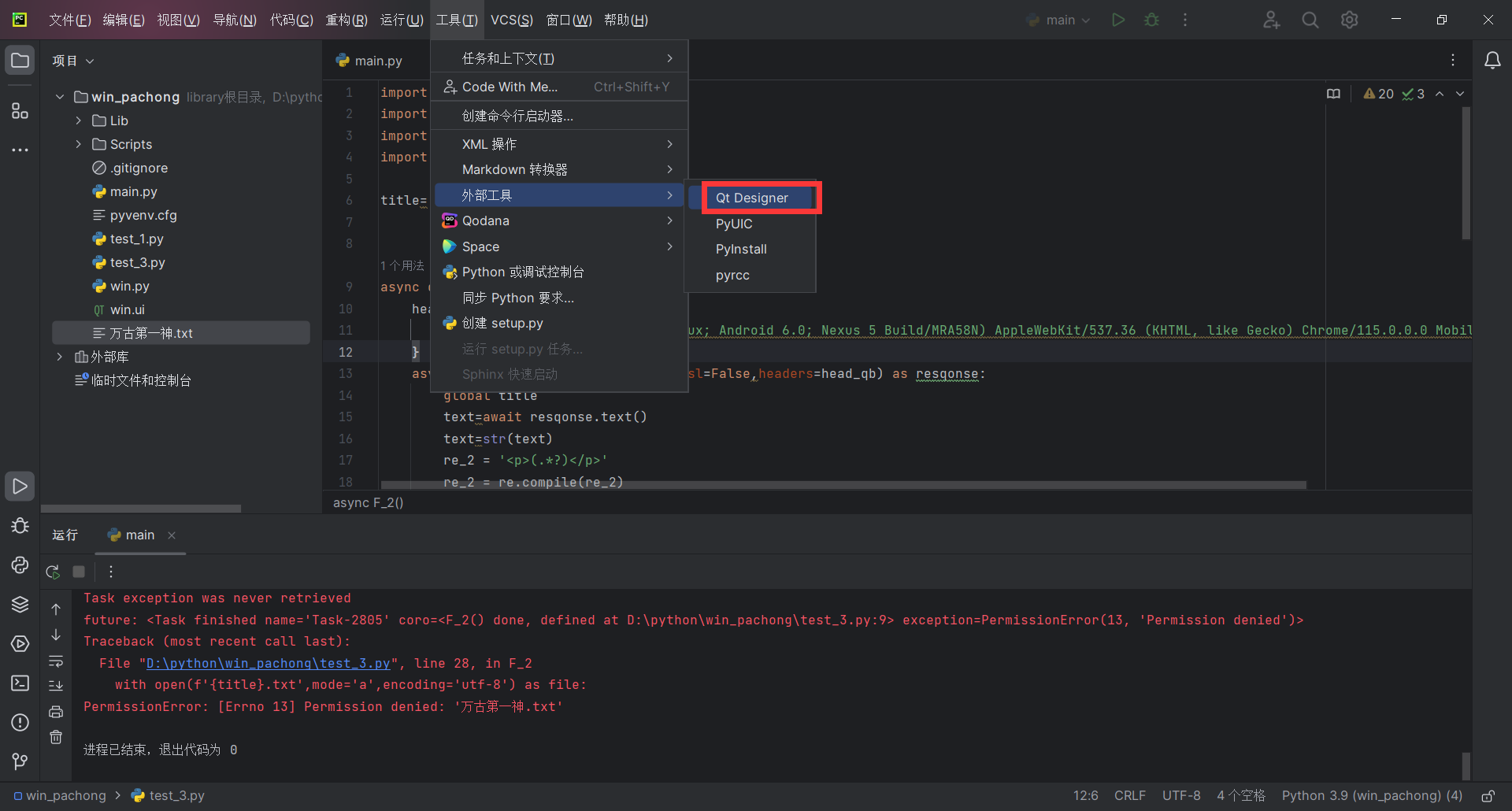
Task: Select Qt Designer from external tools submenu
Action: 751,198
